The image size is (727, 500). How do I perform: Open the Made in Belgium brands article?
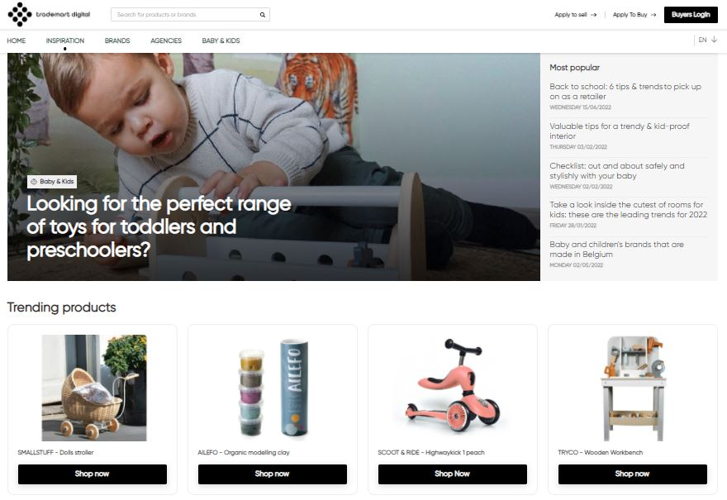tap(617, 249)
